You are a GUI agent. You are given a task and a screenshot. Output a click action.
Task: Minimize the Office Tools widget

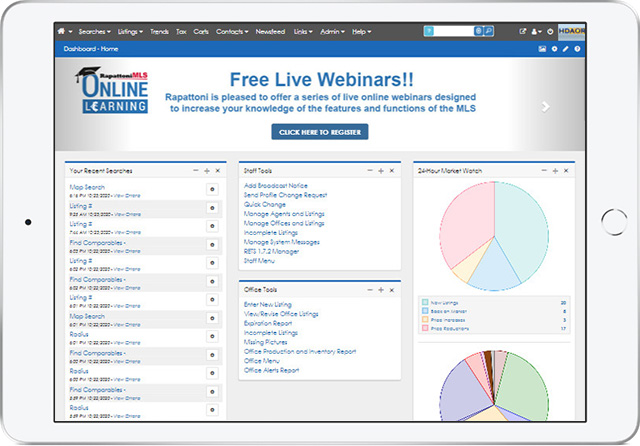point(369,287)
